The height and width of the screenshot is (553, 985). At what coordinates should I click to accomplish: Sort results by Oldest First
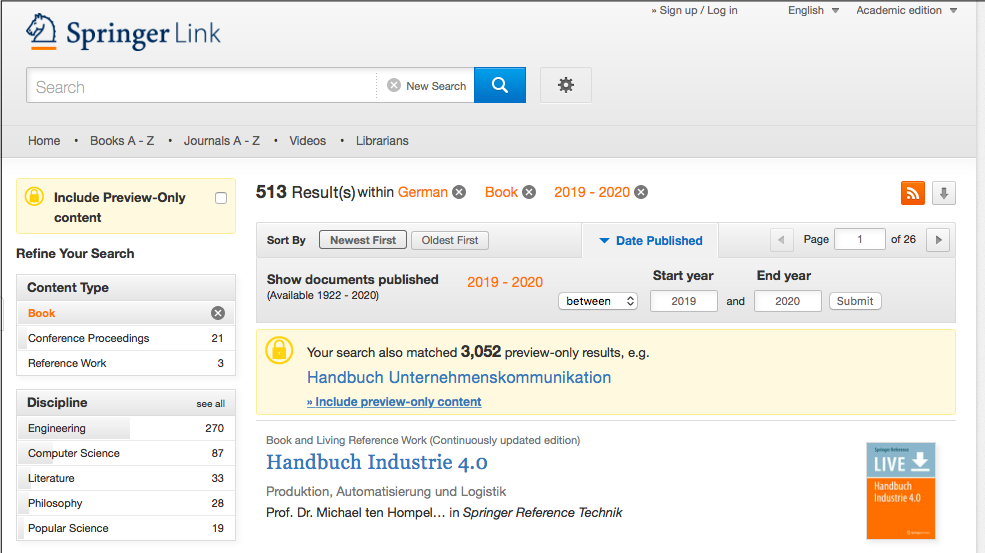pos(450,240)
